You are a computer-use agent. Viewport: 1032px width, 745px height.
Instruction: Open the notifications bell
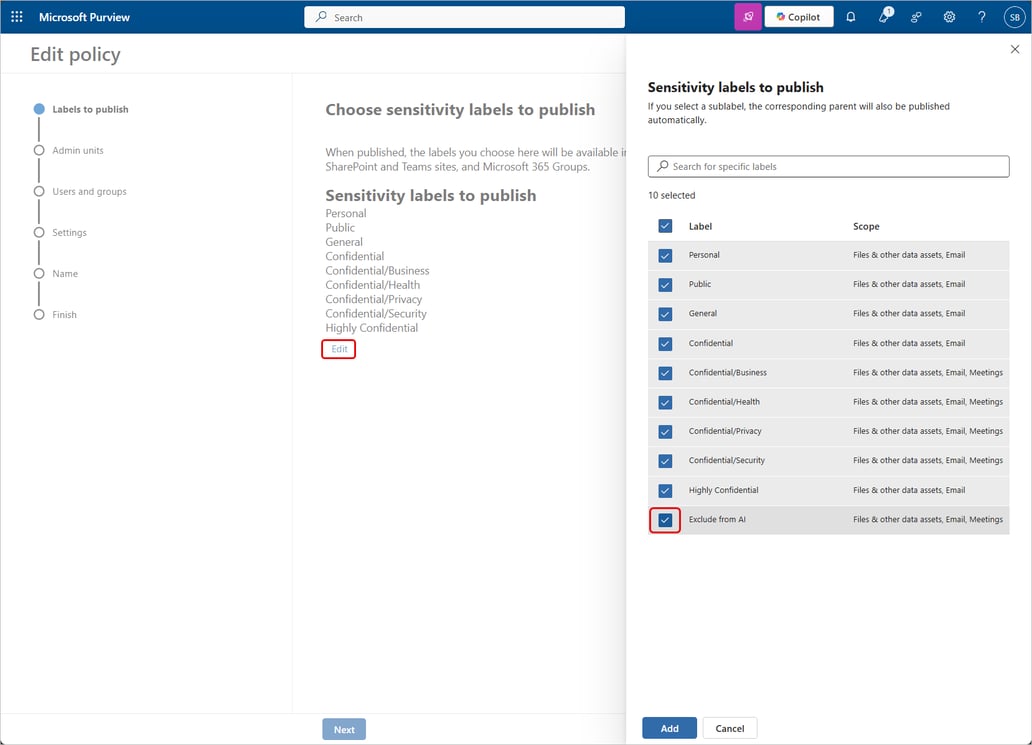coord(851,17)
